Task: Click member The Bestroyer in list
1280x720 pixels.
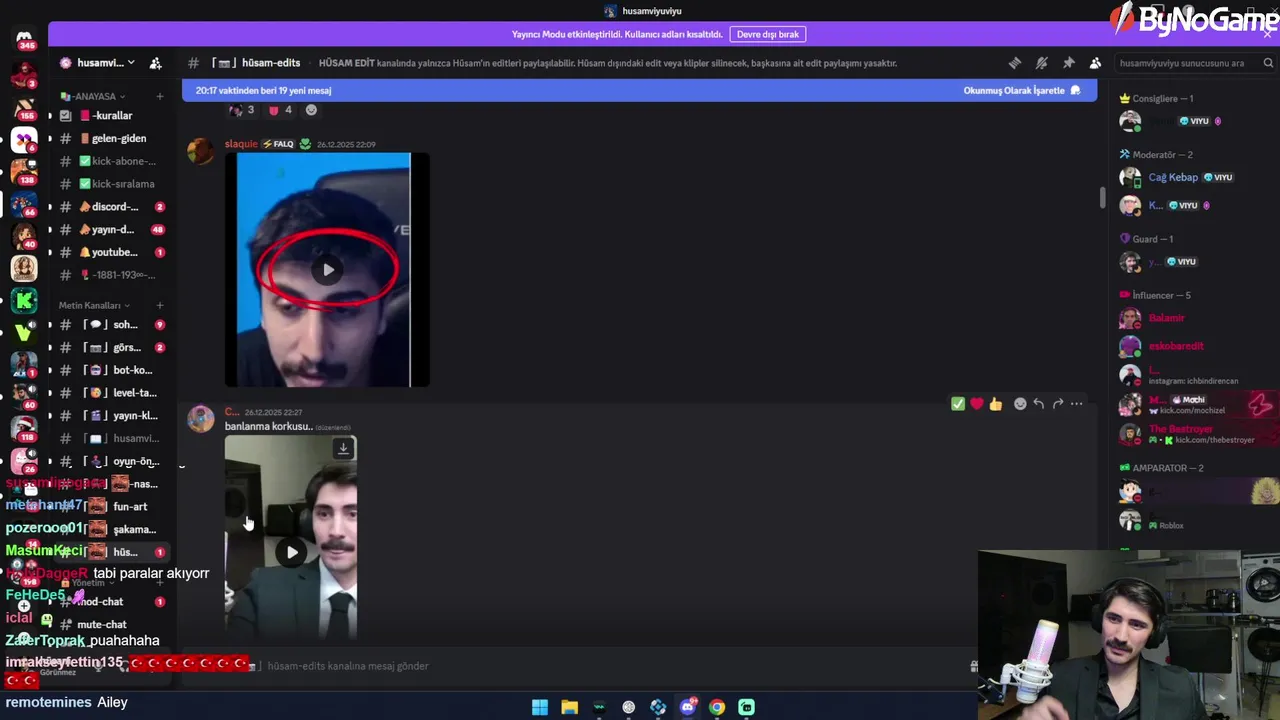Action: (x=1180, y=429)
